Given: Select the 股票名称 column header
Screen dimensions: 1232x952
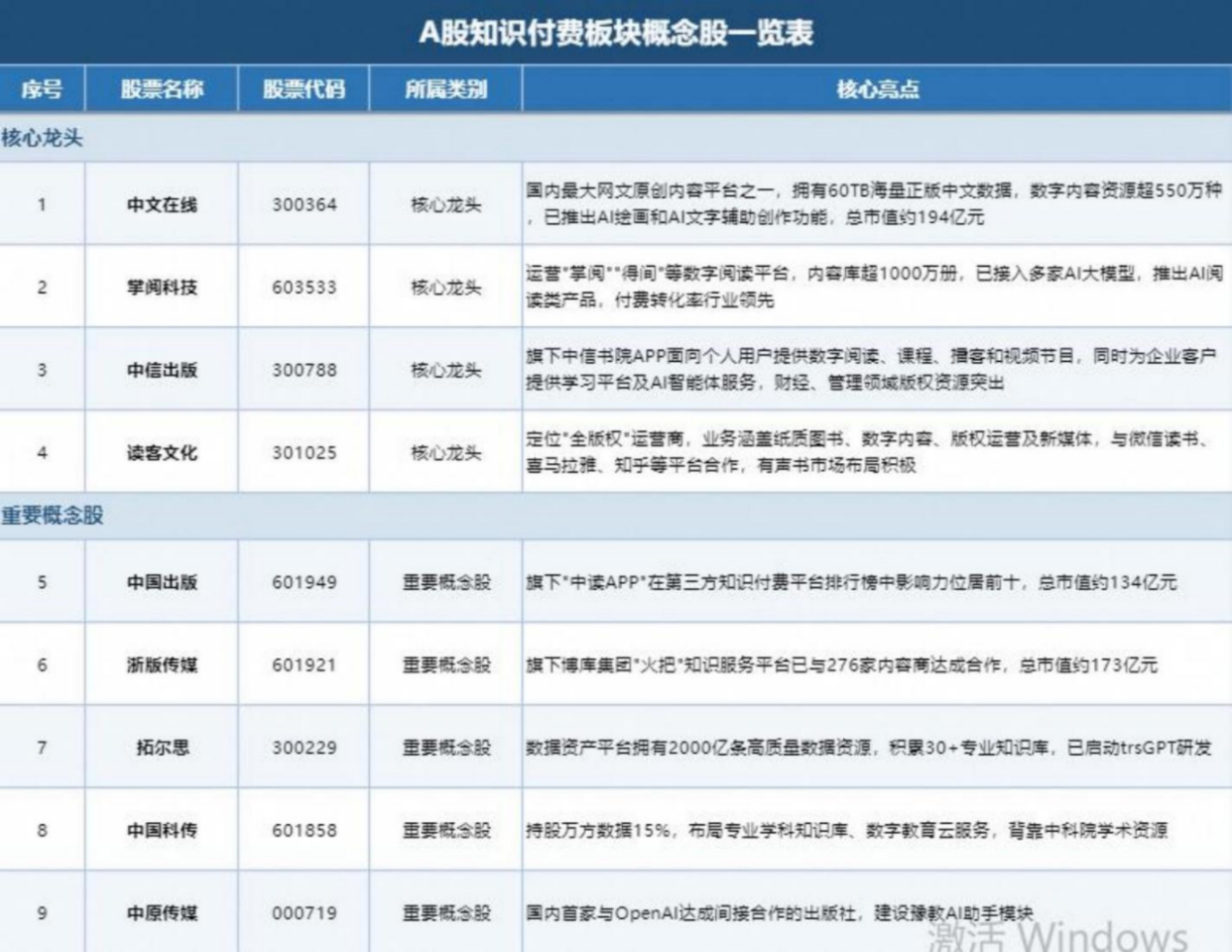Looking at the screenshot, I should (x=162, y=89).
